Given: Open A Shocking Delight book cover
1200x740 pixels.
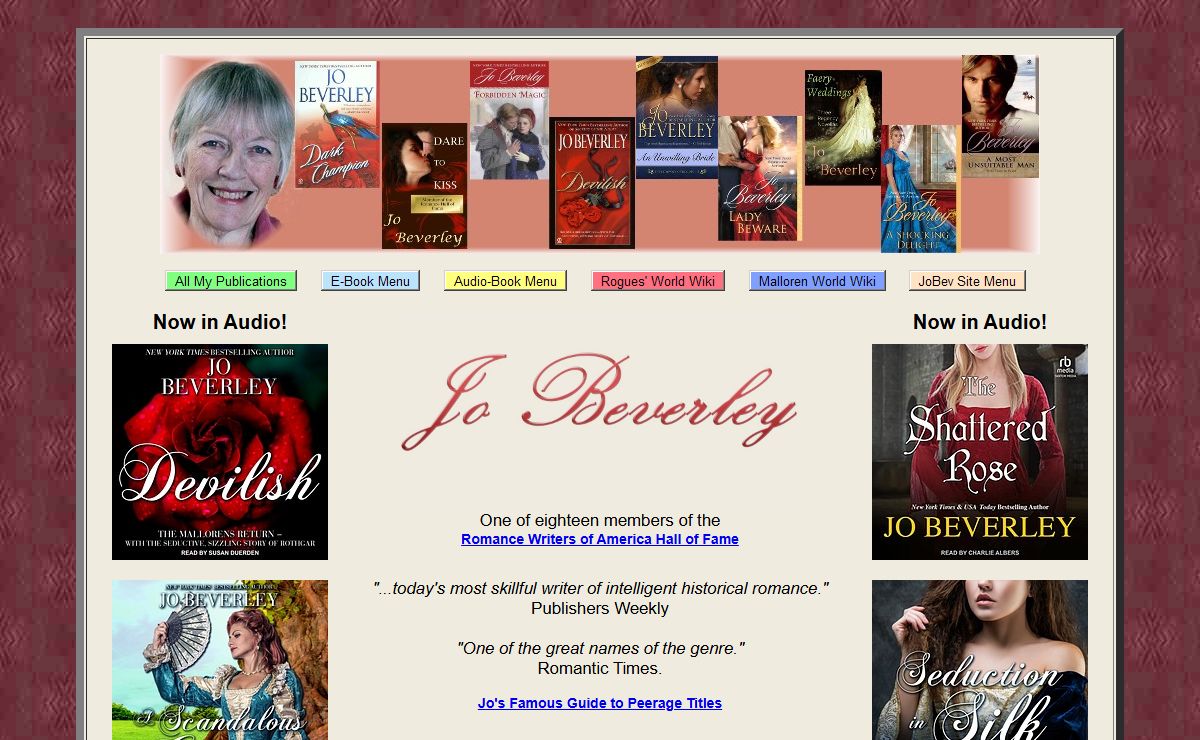Looking at the screenshot, I should tap(918, 189).
